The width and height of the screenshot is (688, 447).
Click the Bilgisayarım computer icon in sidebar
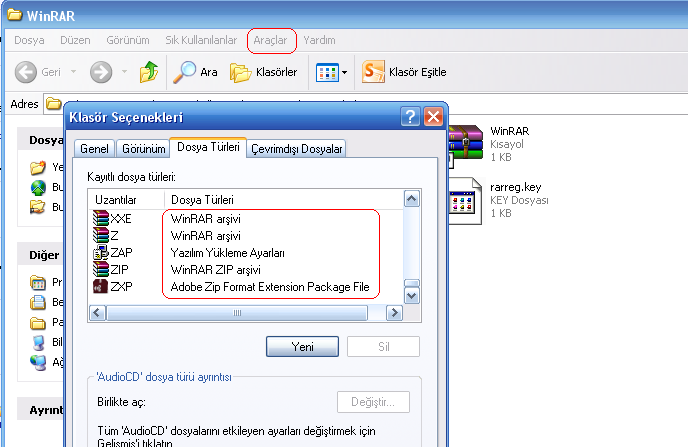click(38, 342)
